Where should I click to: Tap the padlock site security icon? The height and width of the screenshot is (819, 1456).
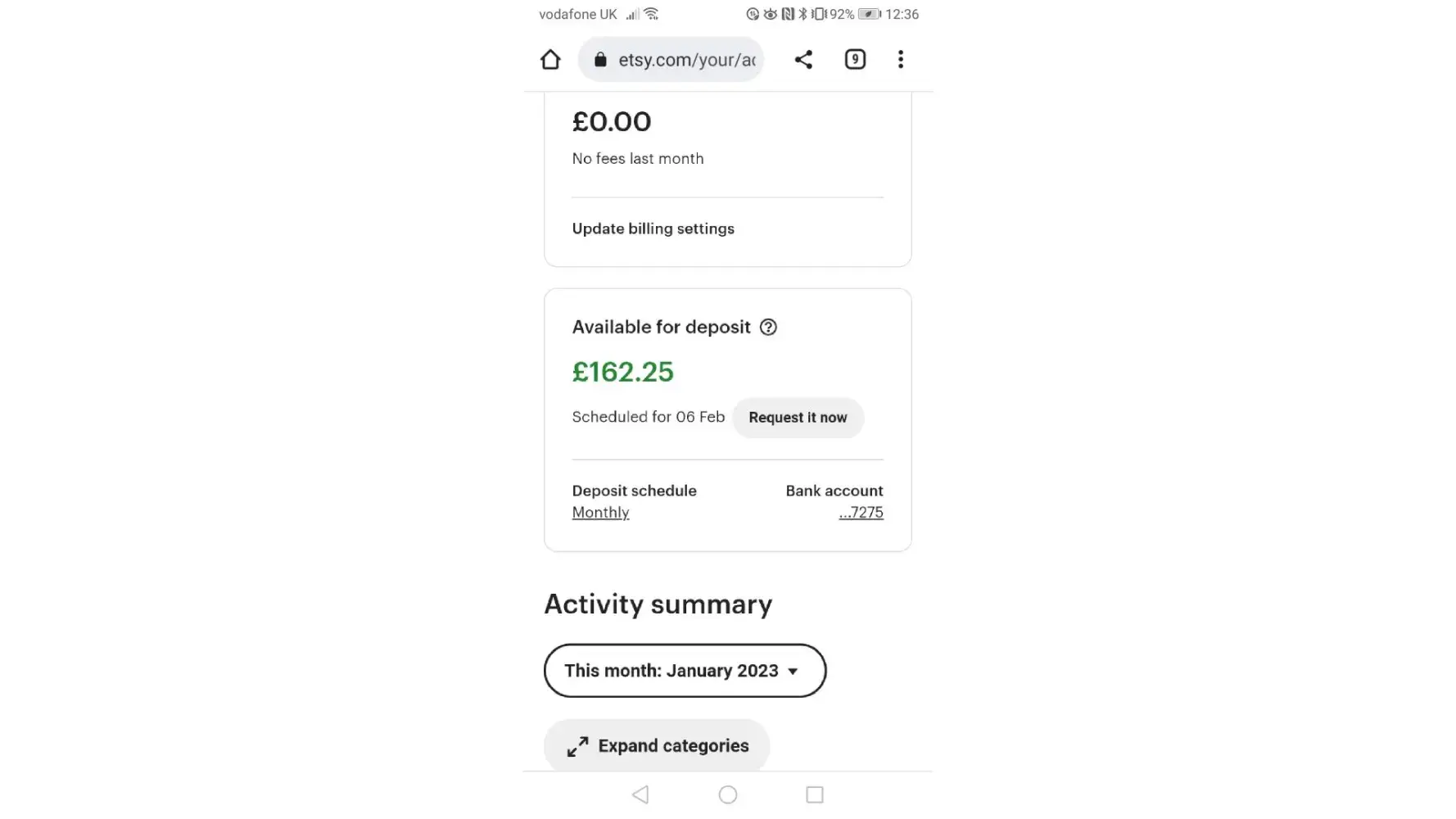point(600,60)
